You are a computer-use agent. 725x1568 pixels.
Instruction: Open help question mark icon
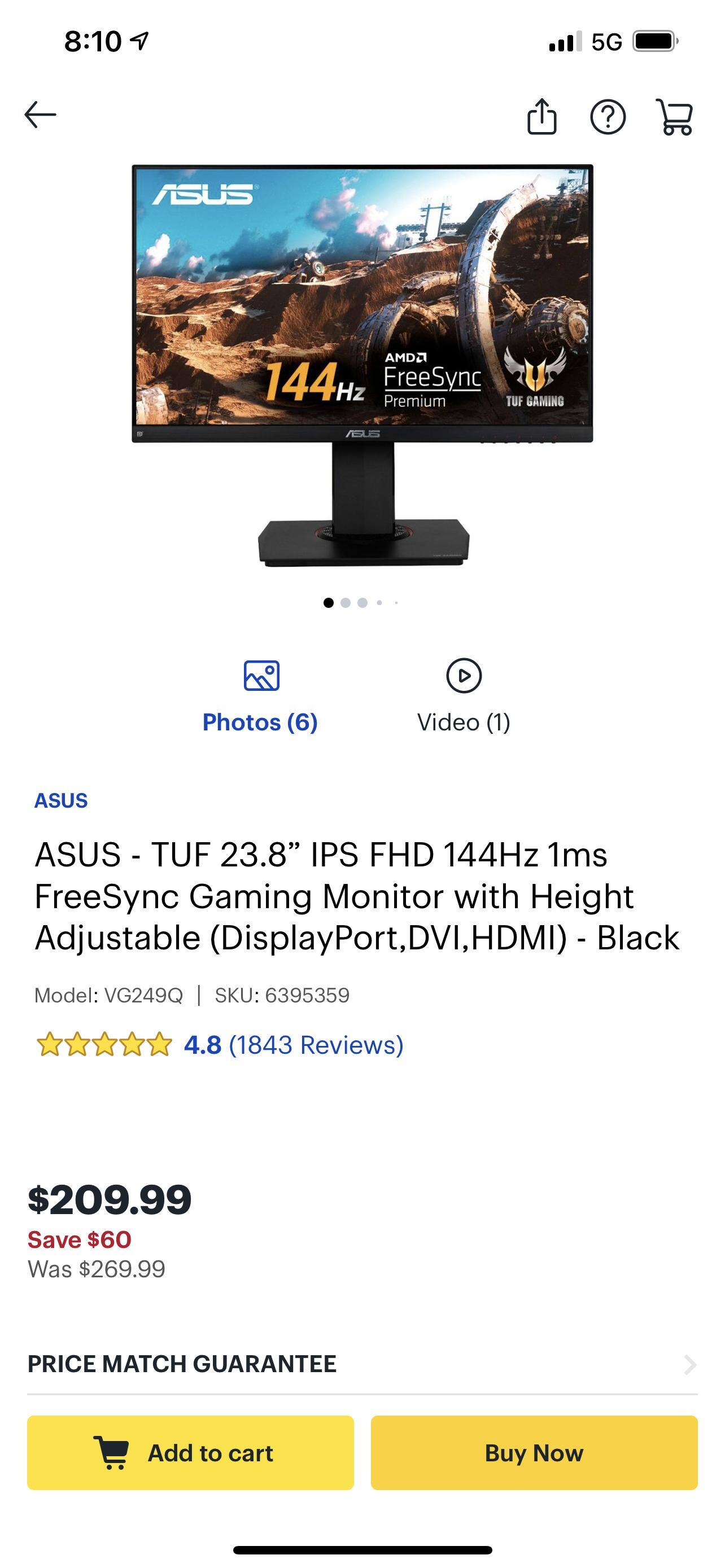point(608,116)
